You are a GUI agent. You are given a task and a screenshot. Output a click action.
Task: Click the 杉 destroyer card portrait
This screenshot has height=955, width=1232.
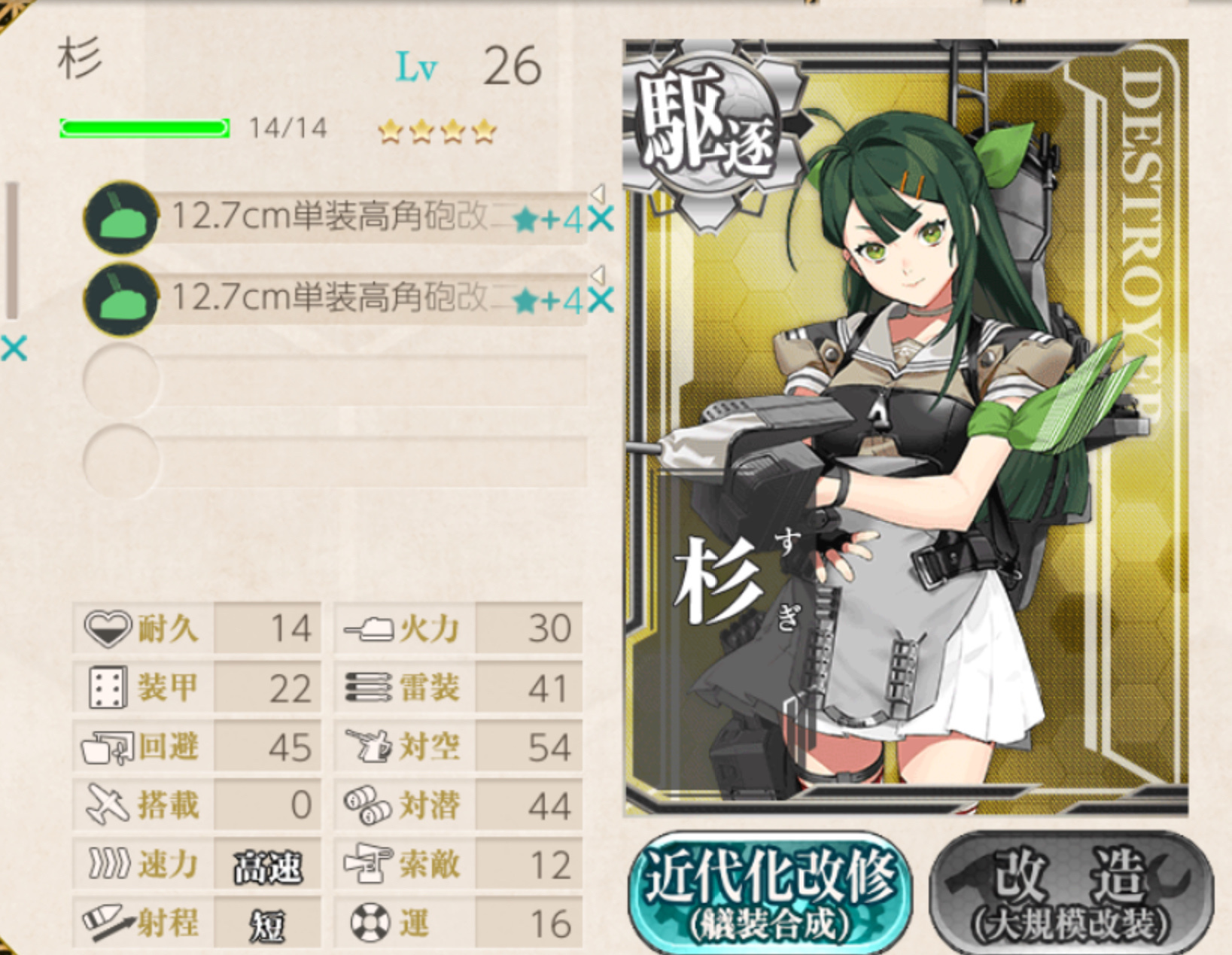coord(906,427)
